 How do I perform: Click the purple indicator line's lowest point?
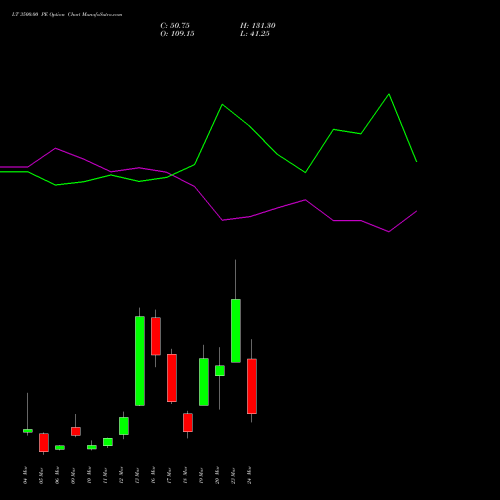tap(389, 232)
